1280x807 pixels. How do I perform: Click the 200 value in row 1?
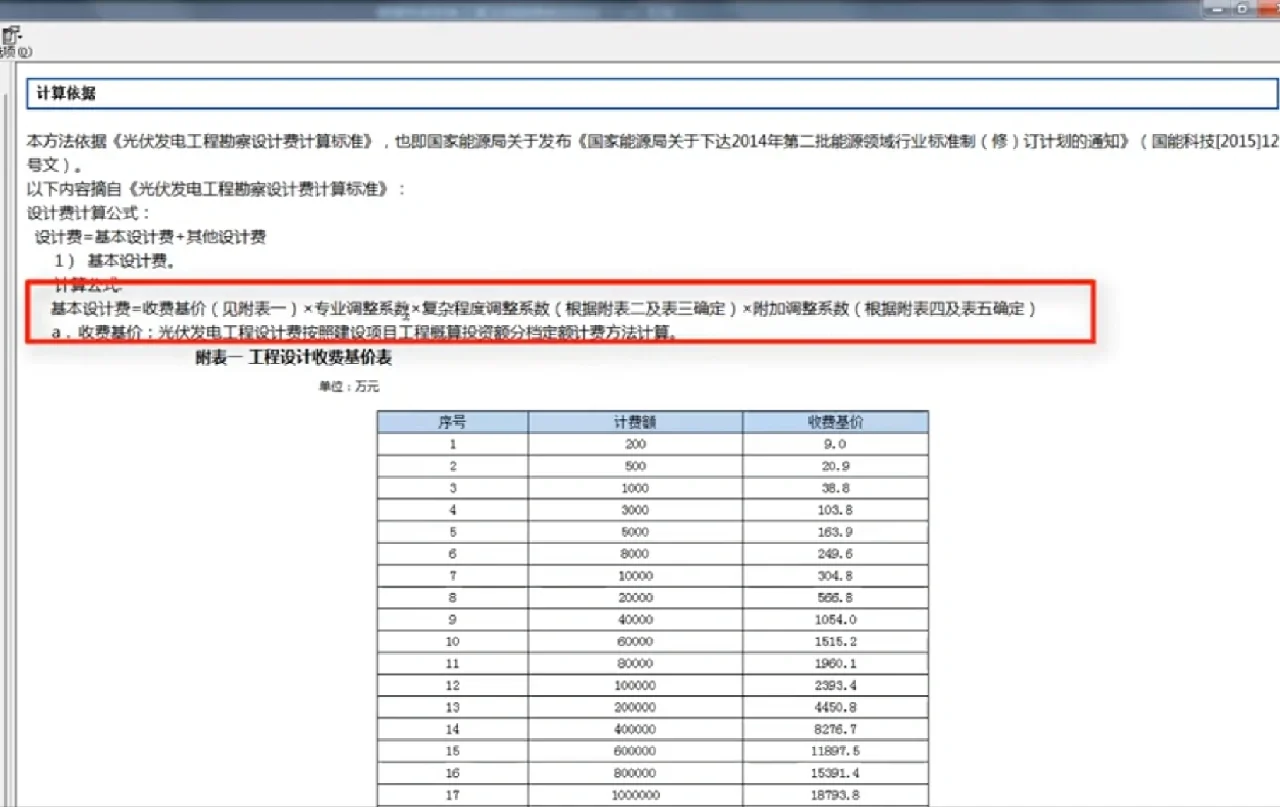pos(634,444)
